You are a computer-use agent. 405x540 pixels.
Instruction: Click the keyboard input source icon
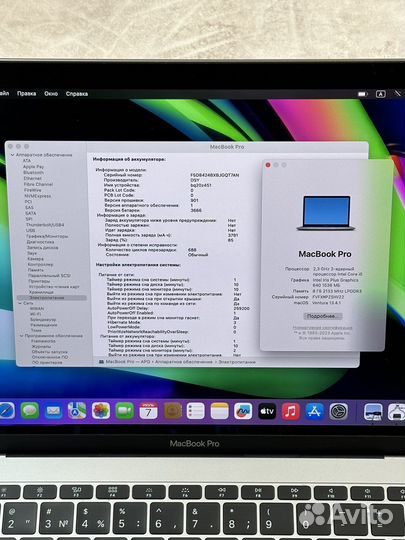pyautogui.click(x=381, y=94)
